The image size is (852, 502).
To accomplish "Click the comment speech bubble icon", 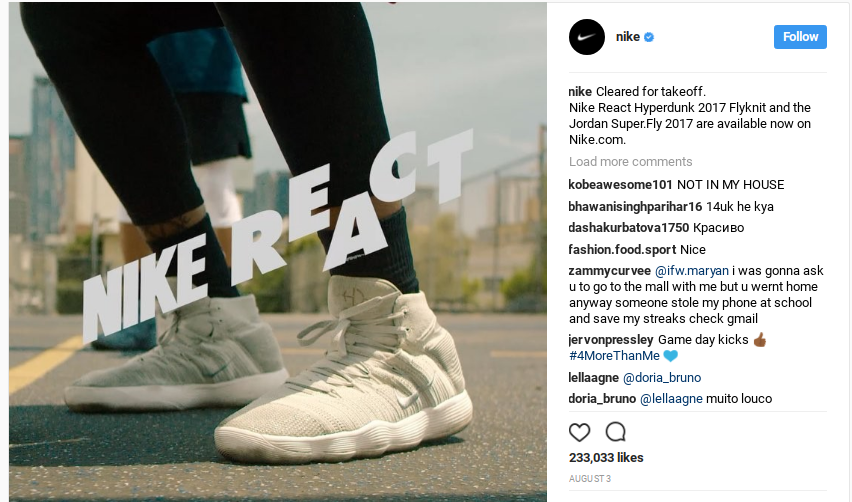I will 616,432.
